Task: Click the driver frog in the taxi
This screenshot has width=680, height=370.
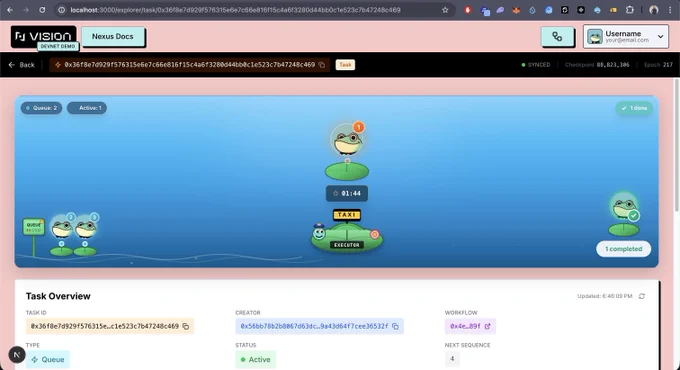Action: 319,233
